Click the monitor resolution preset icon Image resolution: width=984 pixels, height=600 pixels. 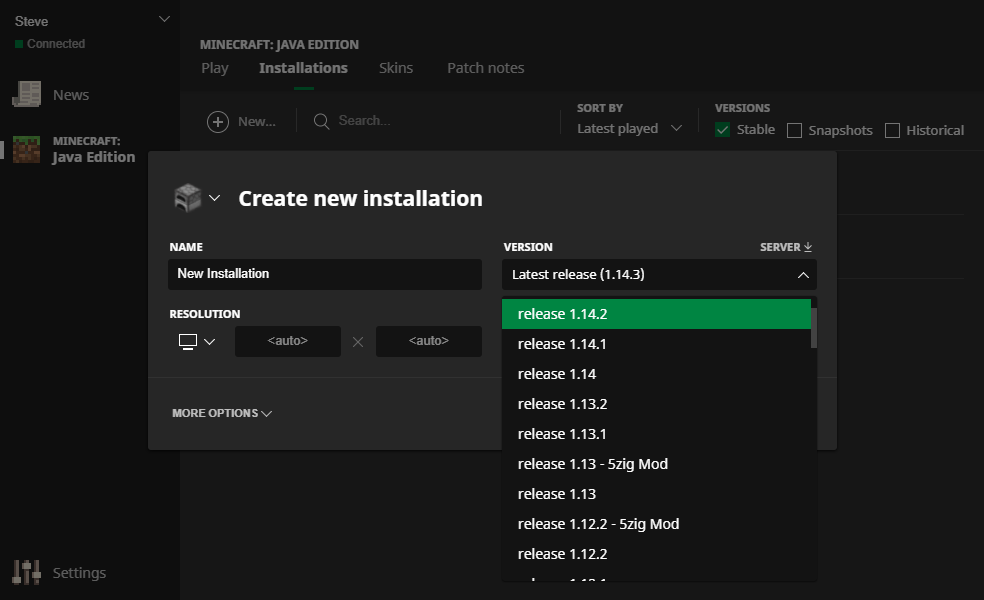[x=188, y=342]
